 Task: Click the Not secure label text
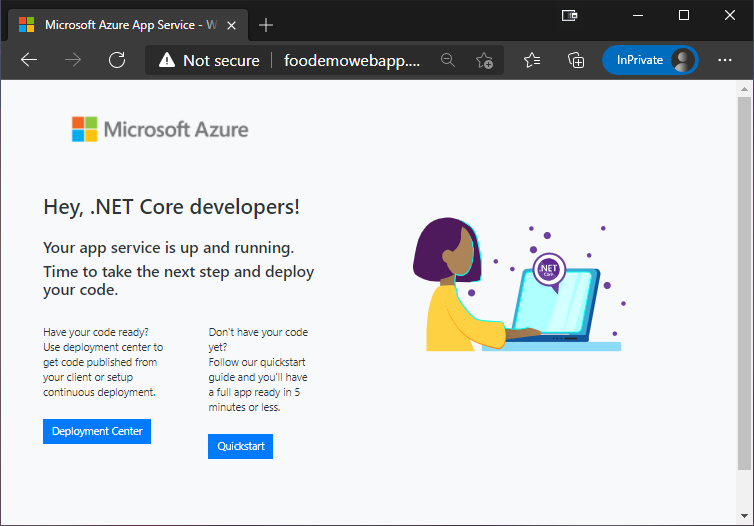point(221,61)
